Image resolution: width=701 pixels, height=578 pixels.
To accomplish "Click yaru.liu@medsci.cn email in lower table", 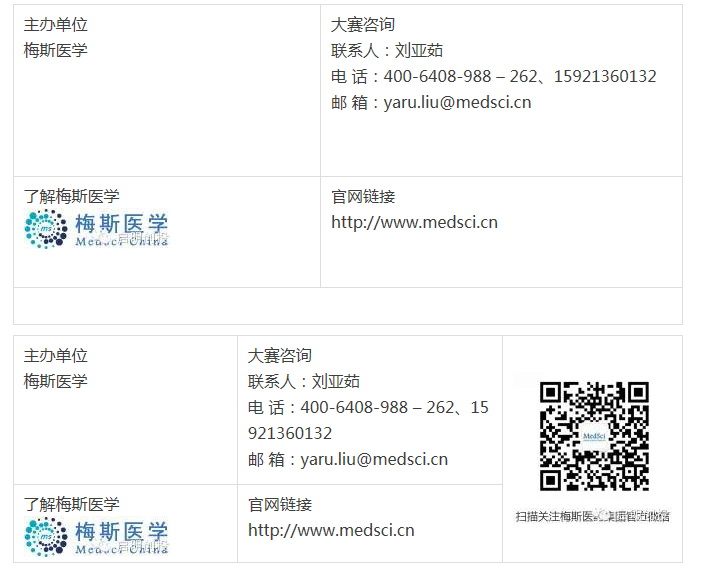I will coord(374,459).
